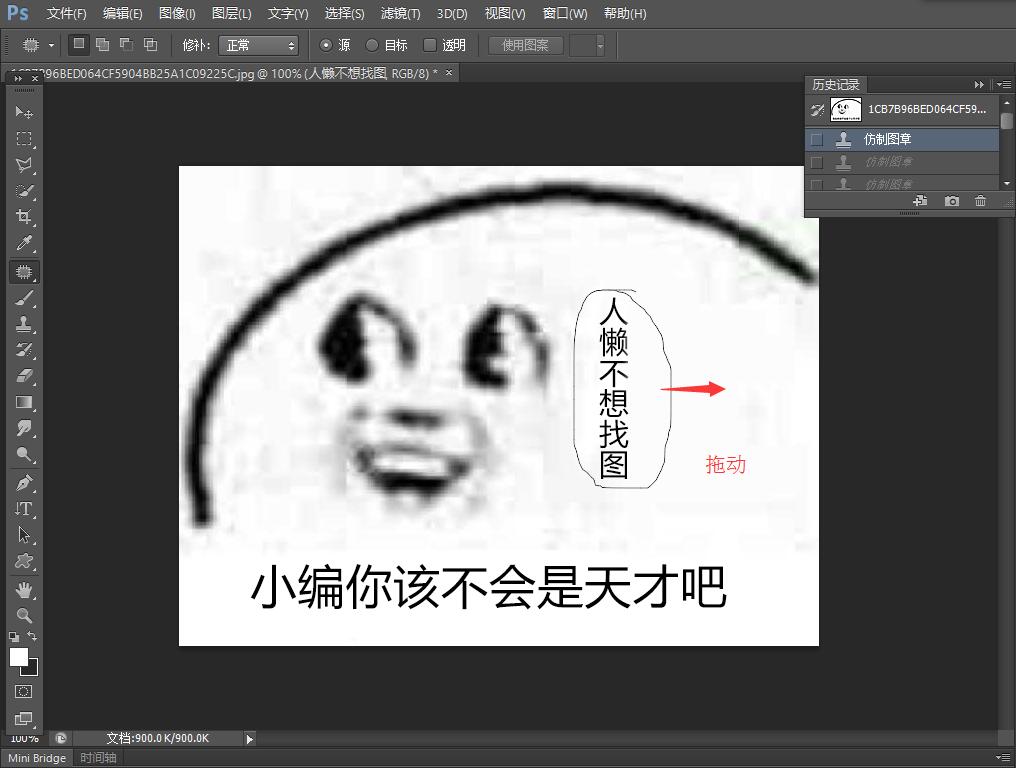Viewport: 1016px width, 768px height.
Task: Click the 使用图案 button
Action: pos(525,45)
